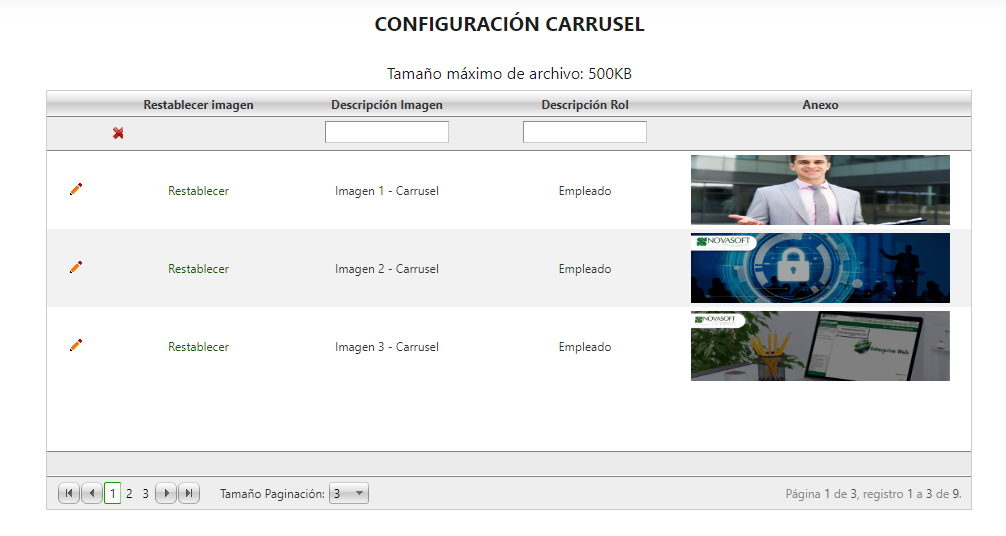The height and width of the screenshot is (536, 1006).
Task: Focus the Descripción Rol filter field
Action: pos(584,132)
